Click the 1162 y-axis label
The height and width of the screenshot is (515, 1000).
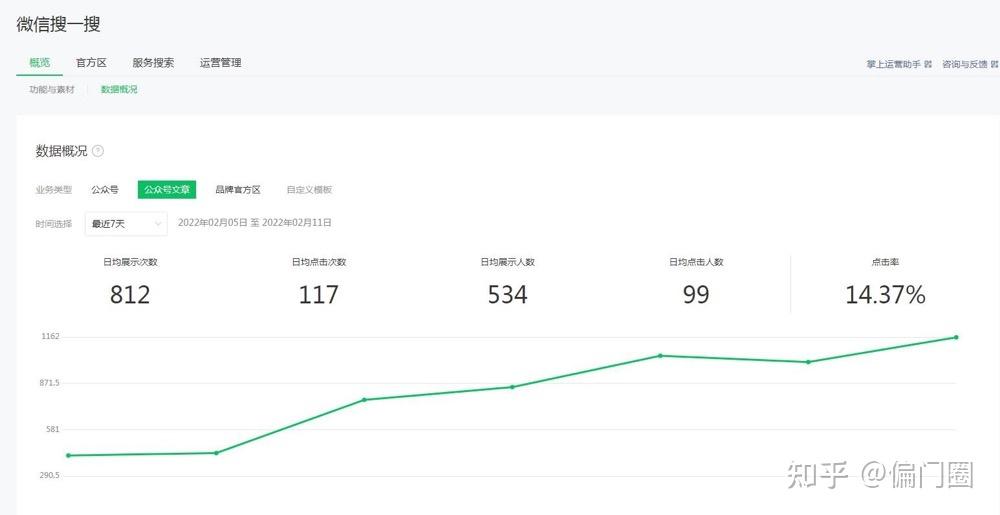[50, 336]
